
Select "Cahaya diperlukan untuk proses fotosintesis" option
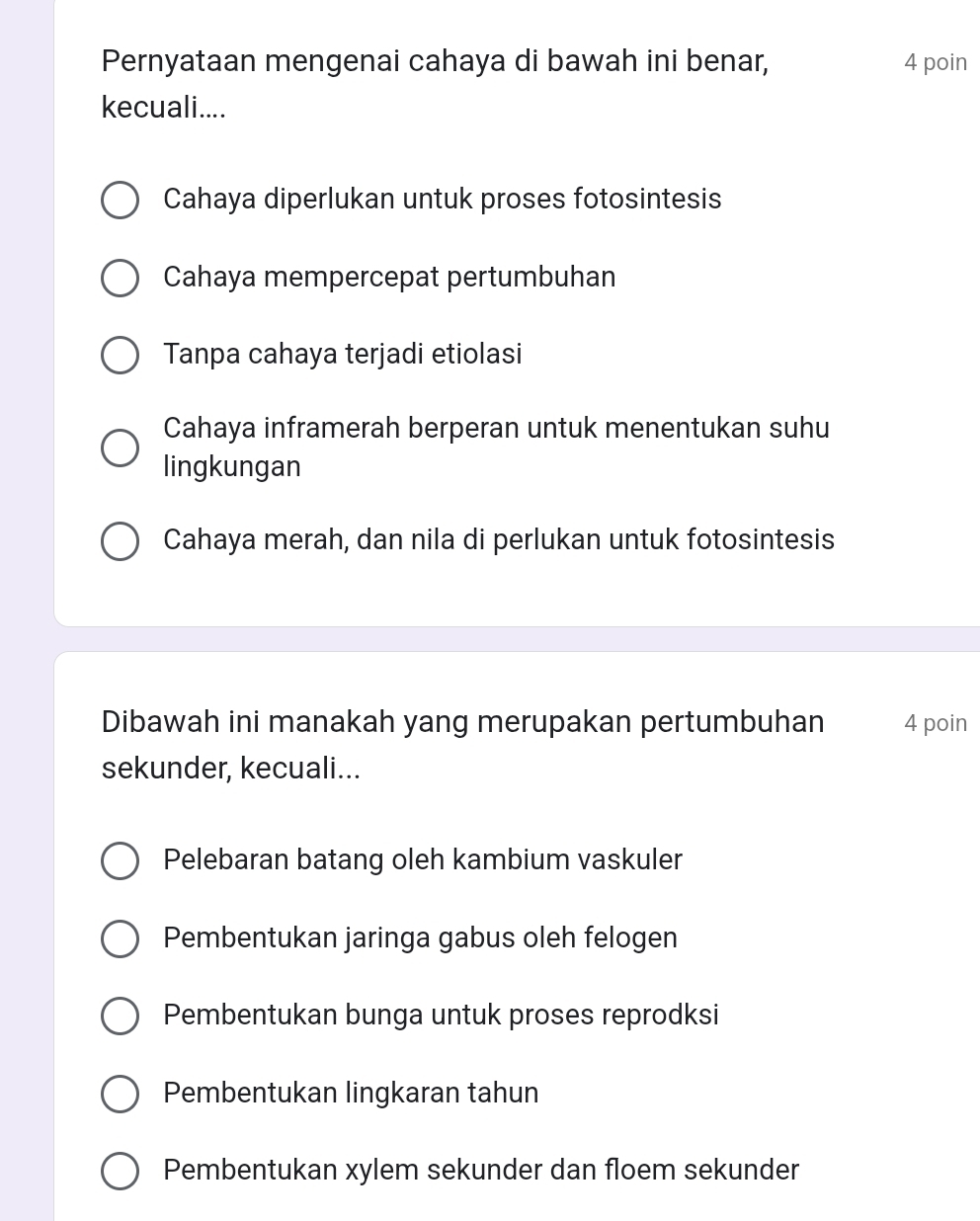[x=121, y=200]
